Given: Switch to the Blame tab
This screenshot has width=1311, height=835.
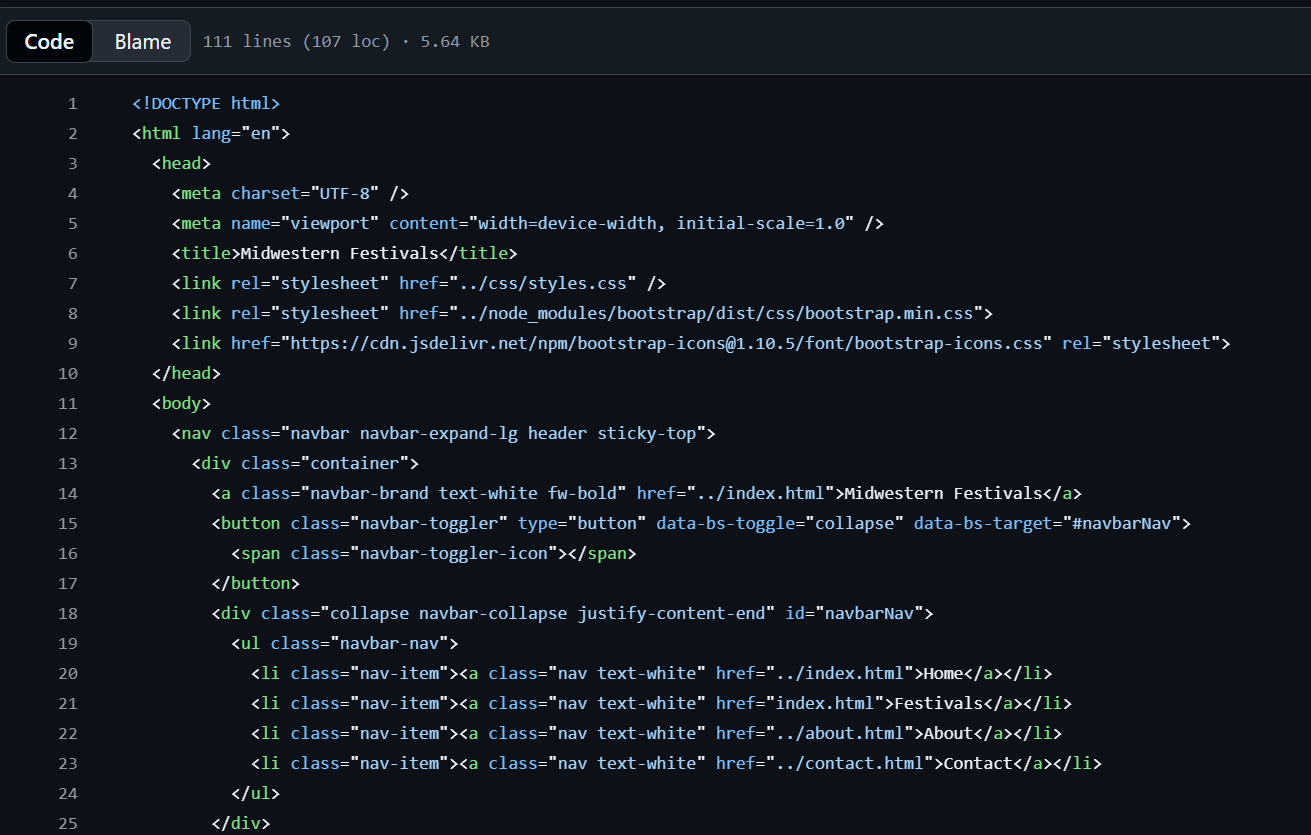Looking at the screenshot, I should (x=143, y=42).
